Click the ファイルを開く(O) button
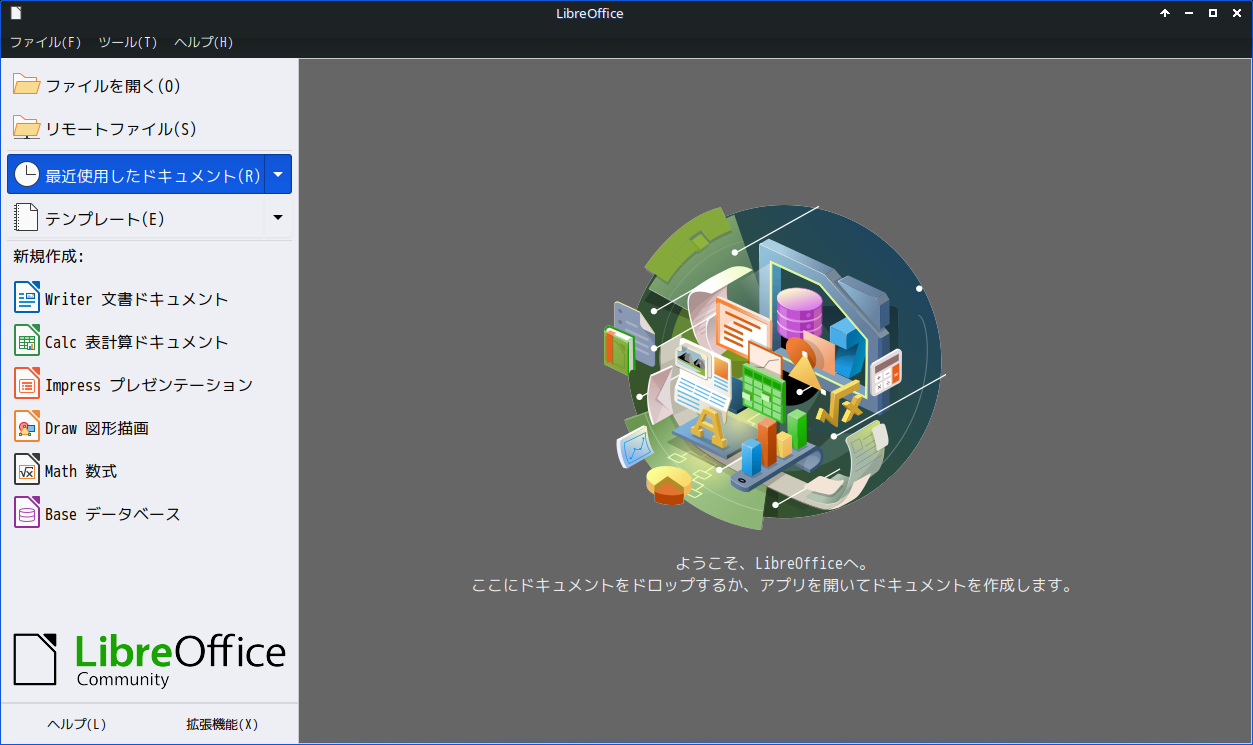 click(149, 86)
